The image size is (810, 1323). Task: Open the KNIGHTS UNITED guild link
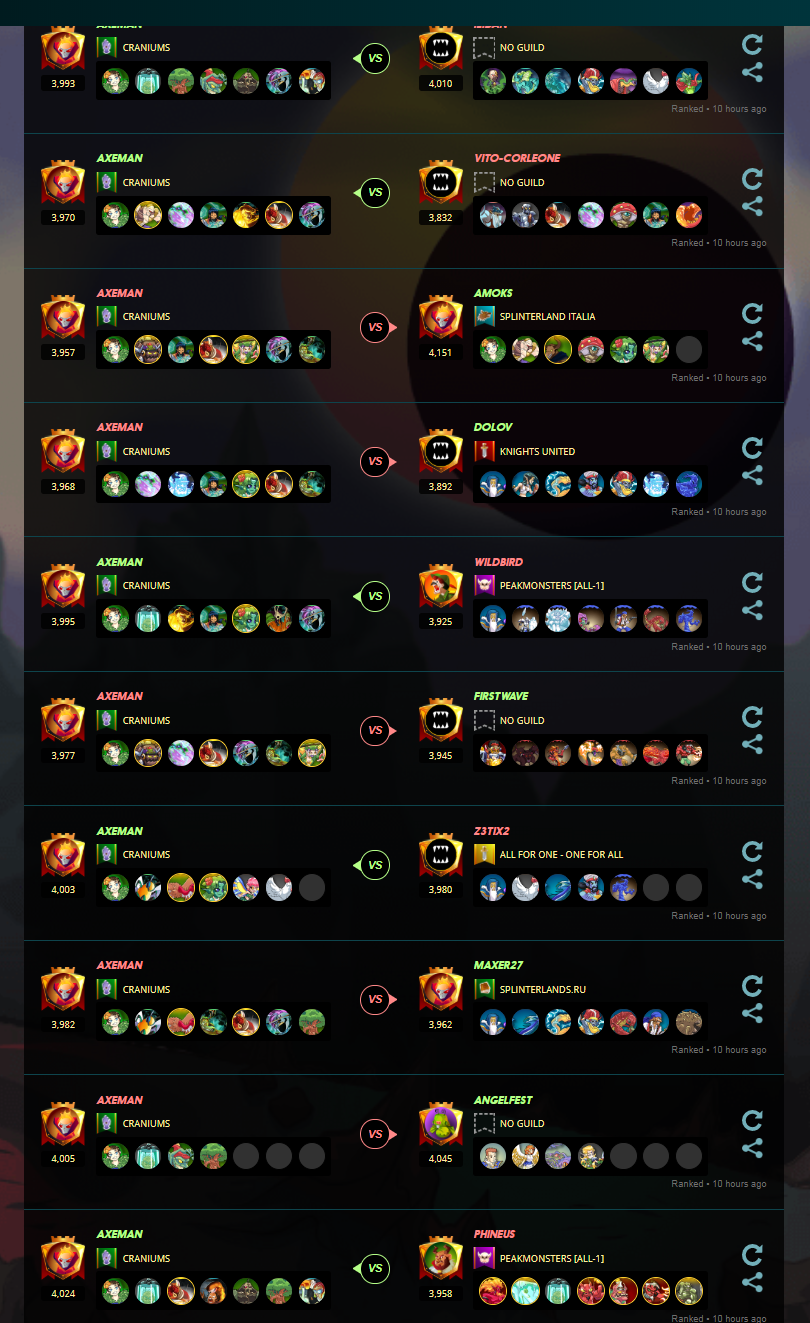pos(537,452)
